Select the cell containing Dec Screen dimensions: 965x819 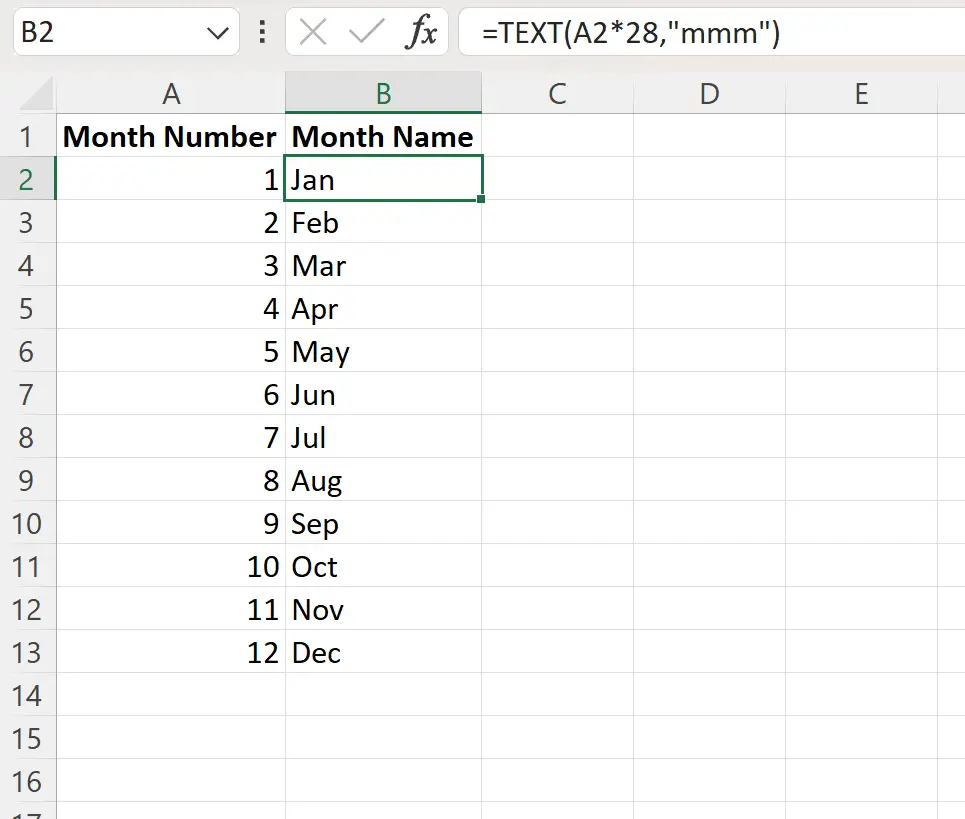click(383, 653)
